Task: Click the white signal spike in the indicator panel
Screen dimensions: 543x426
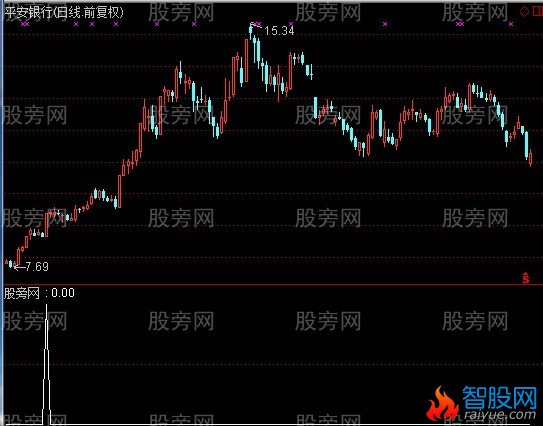Action: tap(47, 364)
